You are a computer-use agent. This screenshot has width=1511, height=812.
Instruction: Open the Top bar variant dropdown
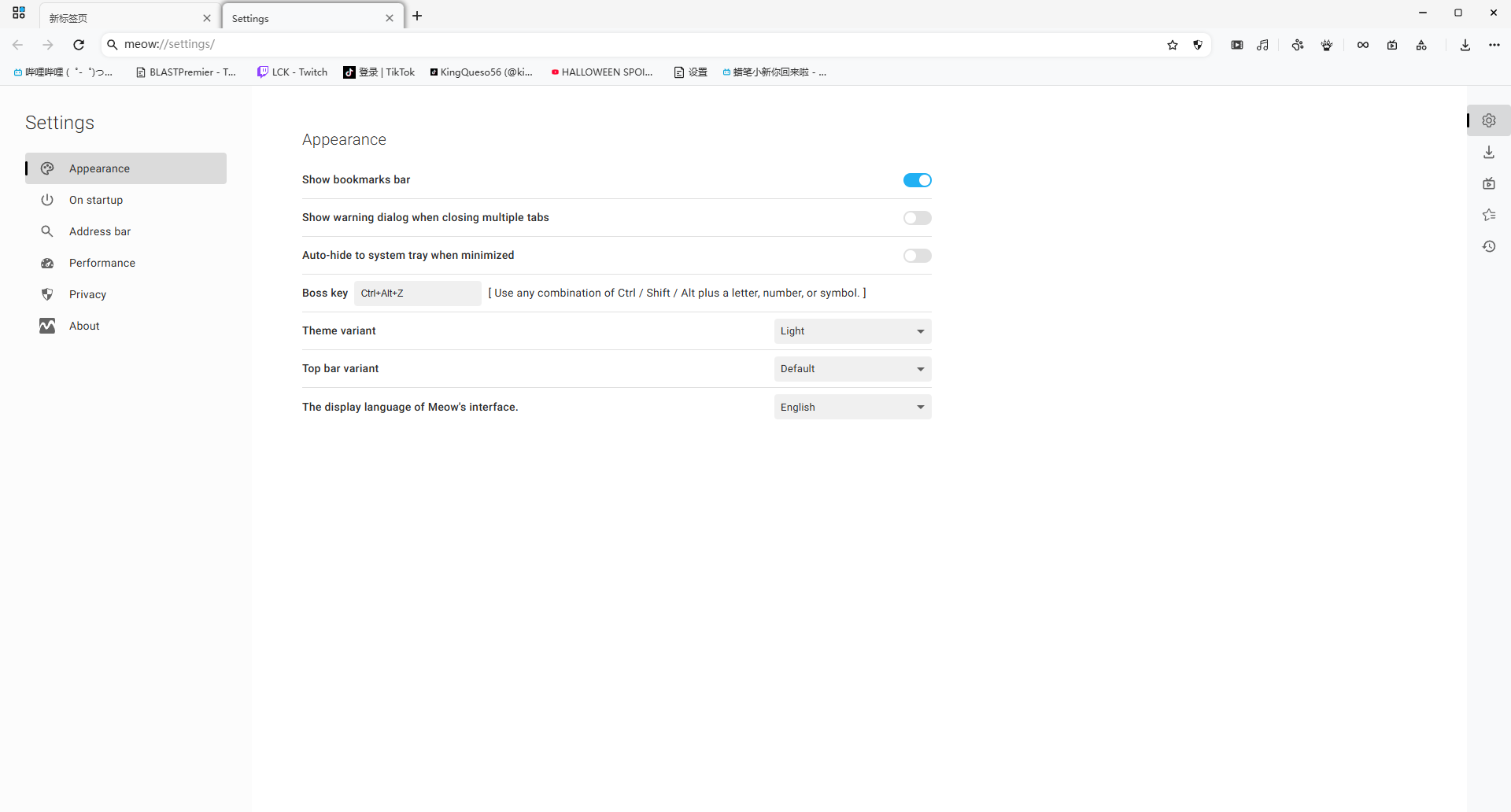[852, 368]
